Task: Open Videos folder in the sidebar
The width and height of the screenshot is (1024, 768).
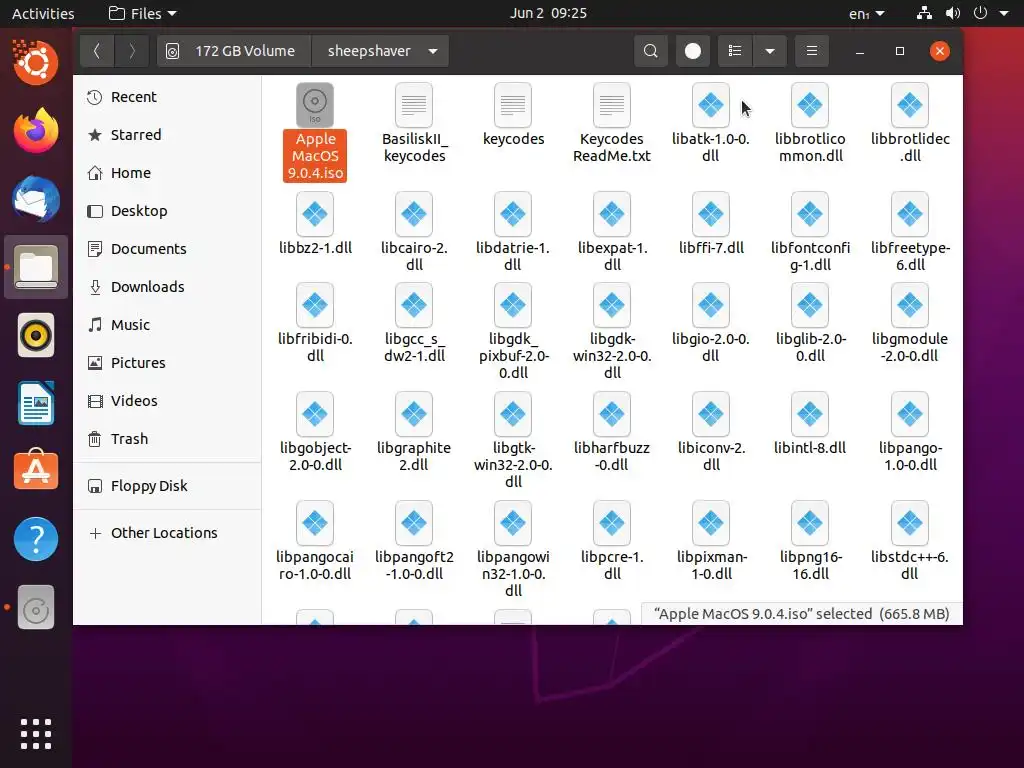Action: (x=168, y=400)
